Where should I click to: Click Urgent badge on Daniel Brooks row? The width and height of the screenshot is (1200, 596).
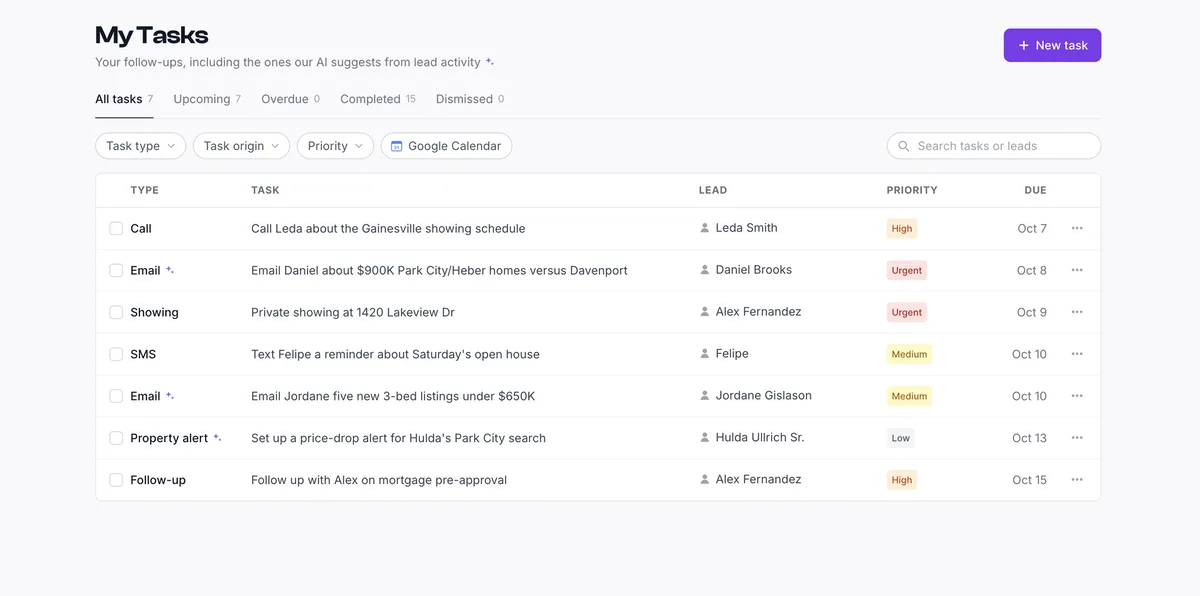907,270
